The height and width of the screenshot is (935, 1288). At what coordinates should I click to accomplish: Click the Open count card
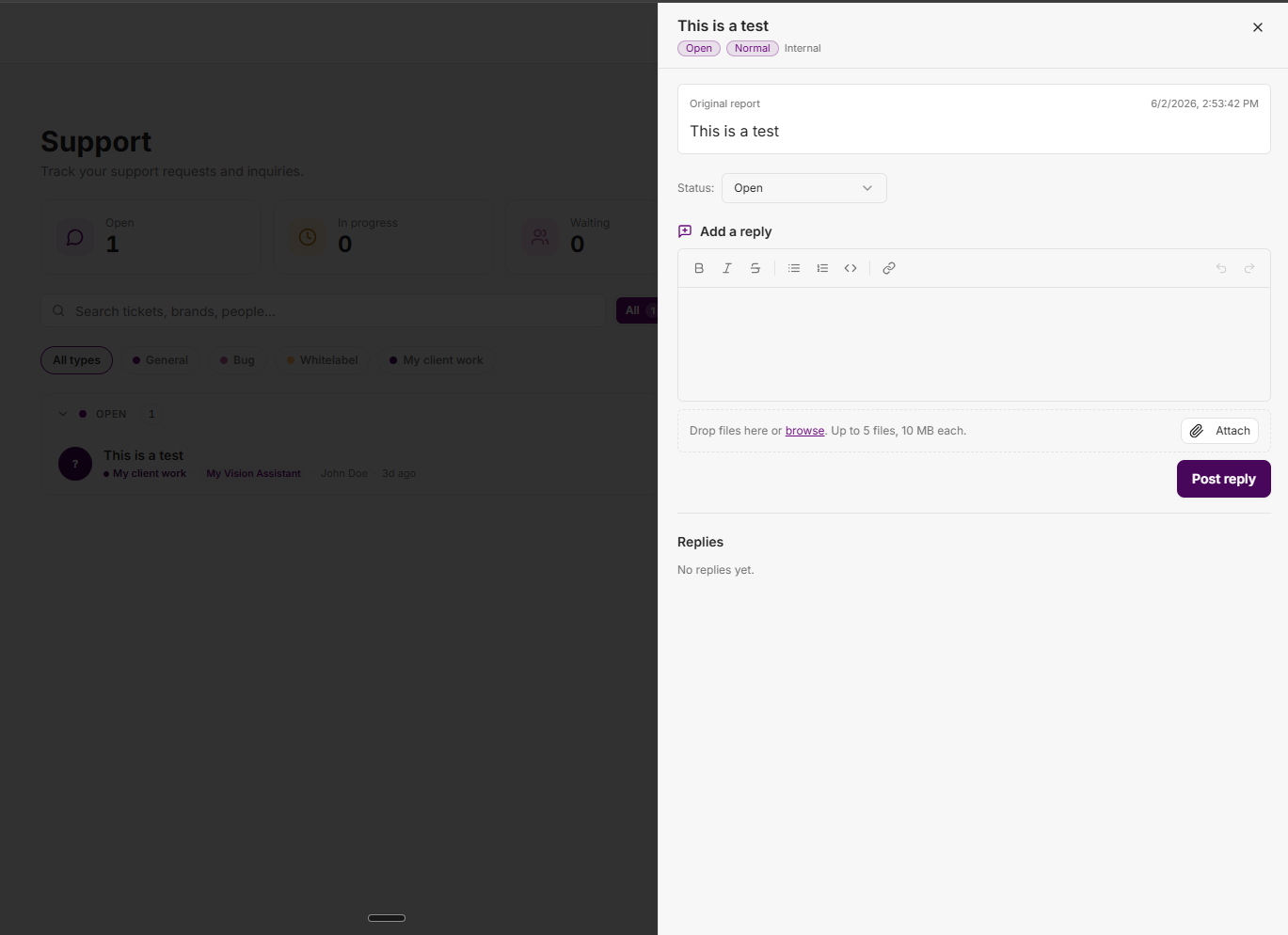151,237
